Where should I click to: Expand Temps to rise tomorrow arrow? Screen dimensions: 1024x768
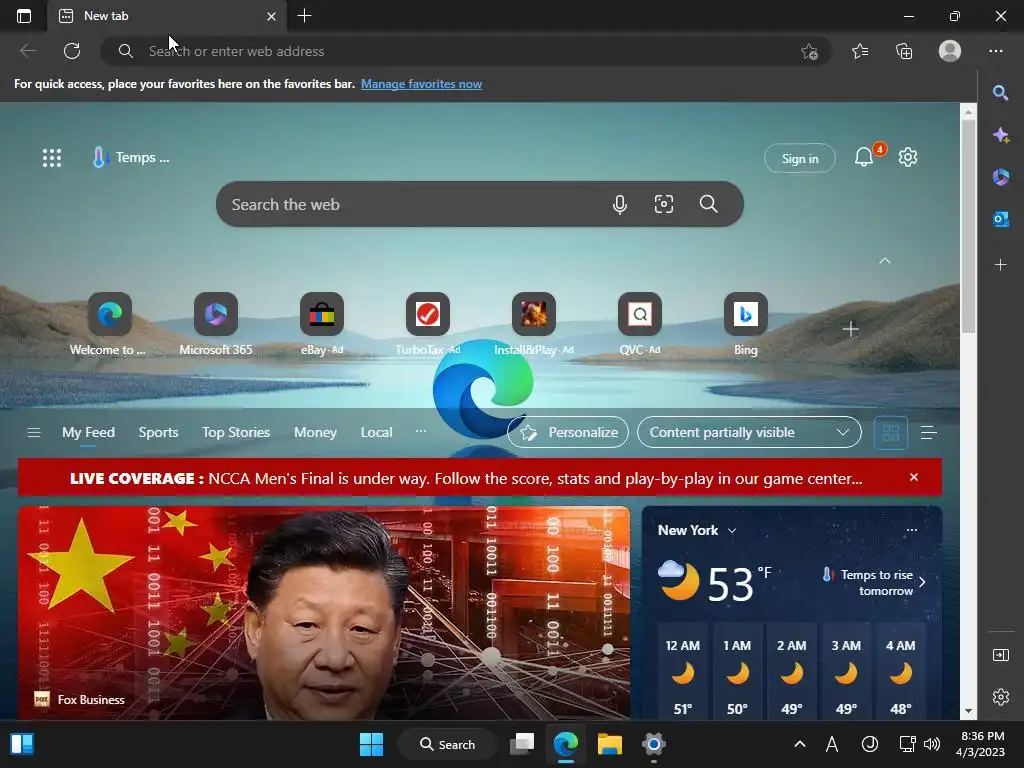point(922,582)
